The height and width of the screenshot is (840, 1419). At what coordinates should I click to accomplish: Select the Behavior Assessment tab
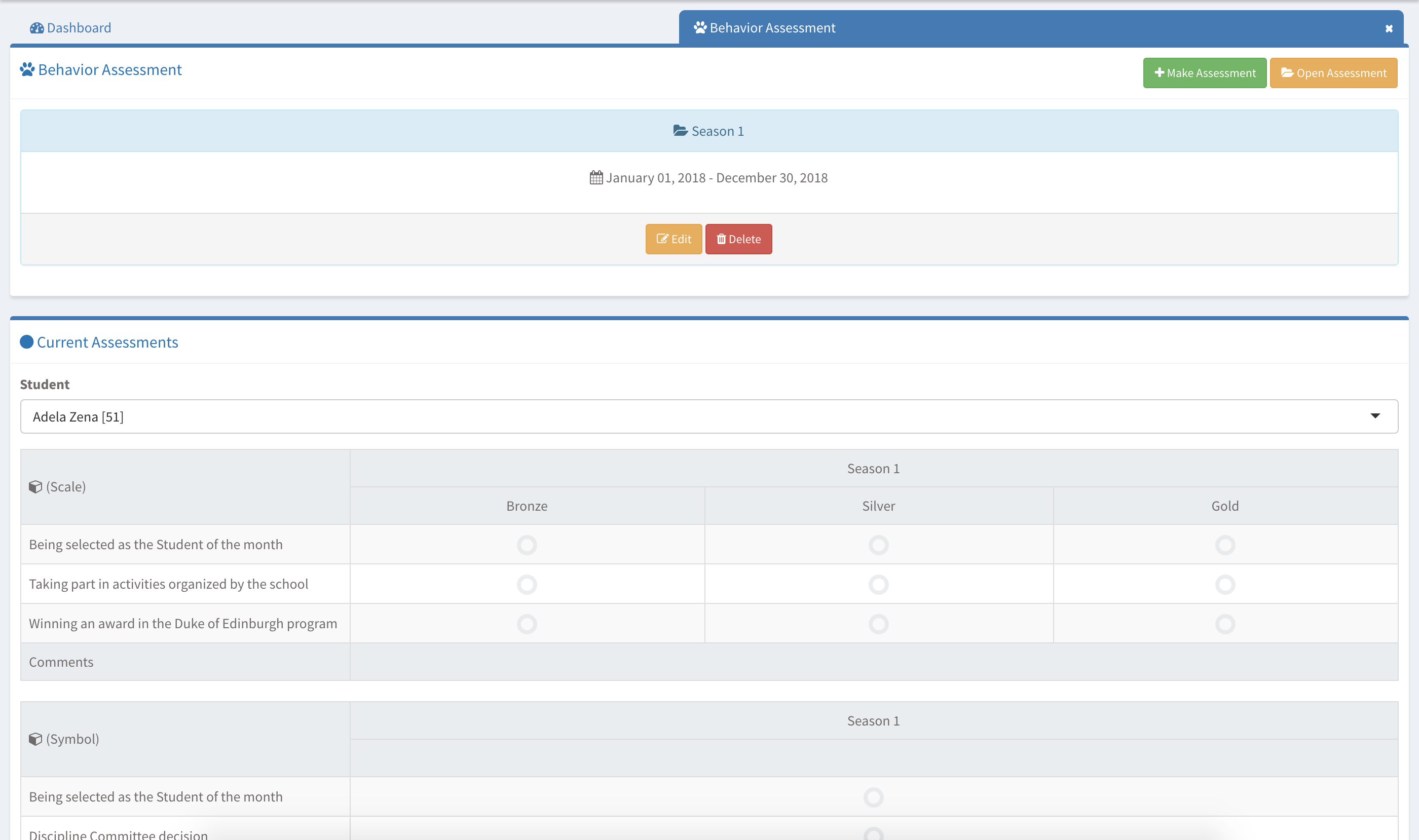772,28
